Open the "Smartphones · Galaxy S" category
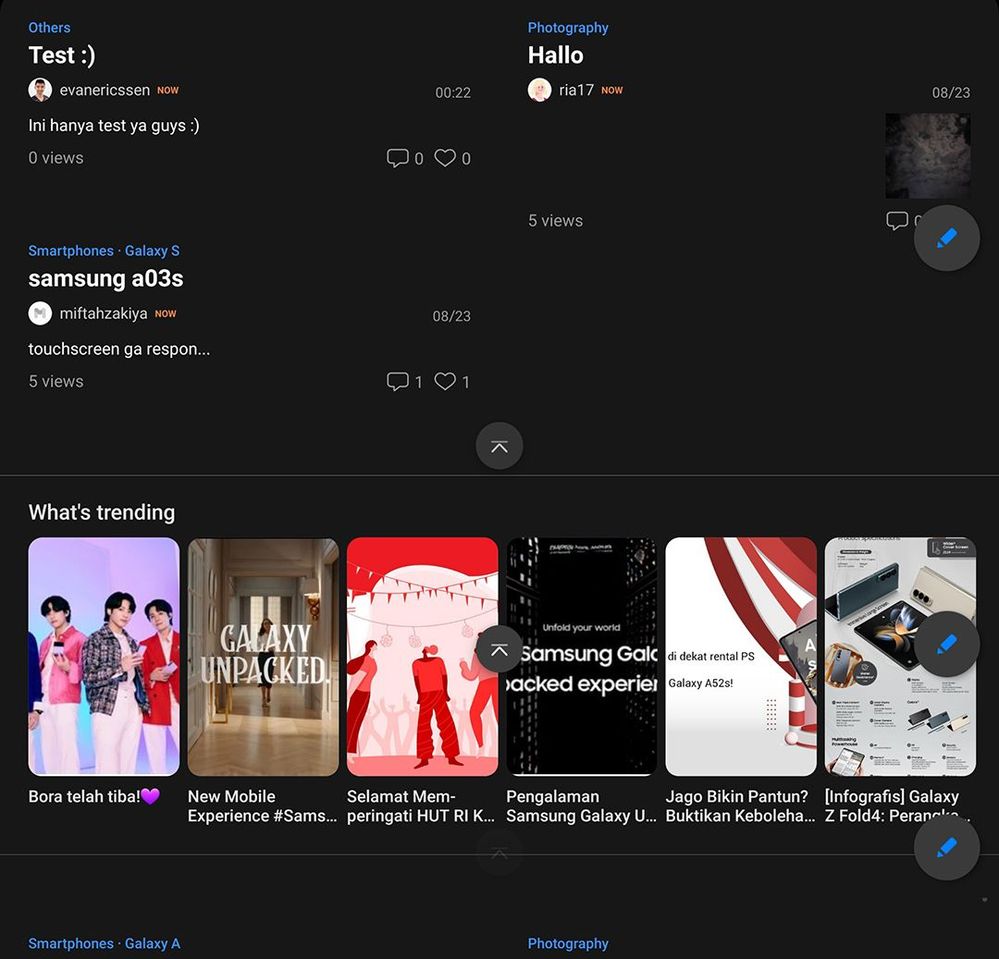Viewport: 999px width, 959px height. tap(104, 250)
